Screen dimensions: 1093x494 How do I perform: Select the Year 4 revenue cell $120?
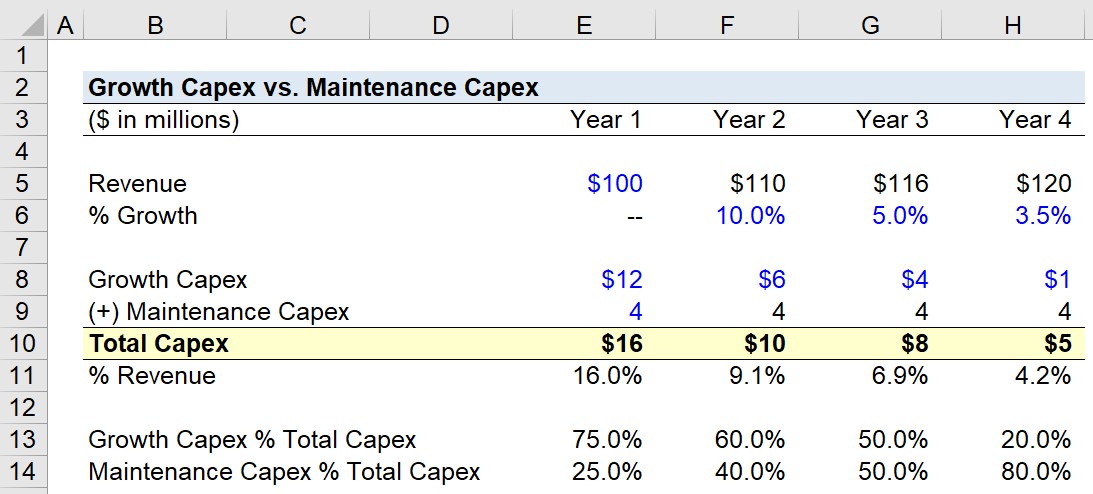(1044, 183)
